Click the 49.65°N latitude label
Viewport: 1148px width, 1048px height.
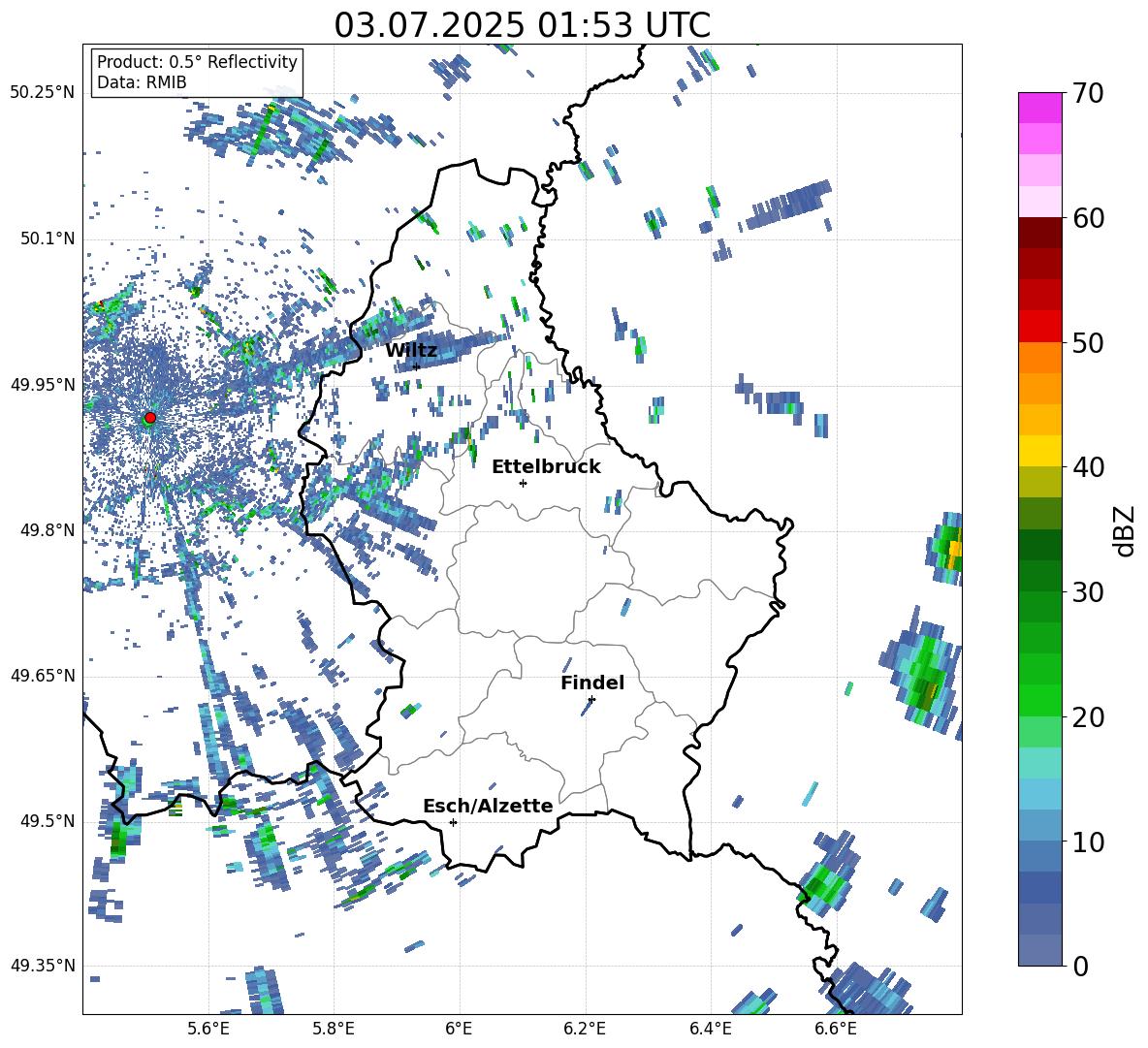tap(43, 675)
